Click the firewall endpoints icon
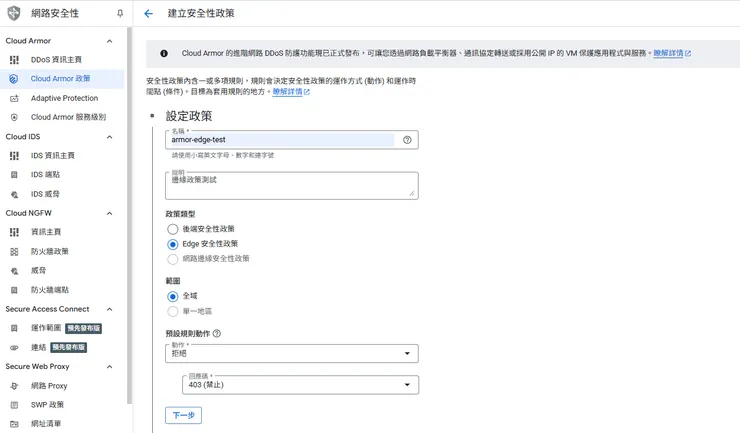The height and width of the screenshot is (433, 740). [x=14, y=290]
